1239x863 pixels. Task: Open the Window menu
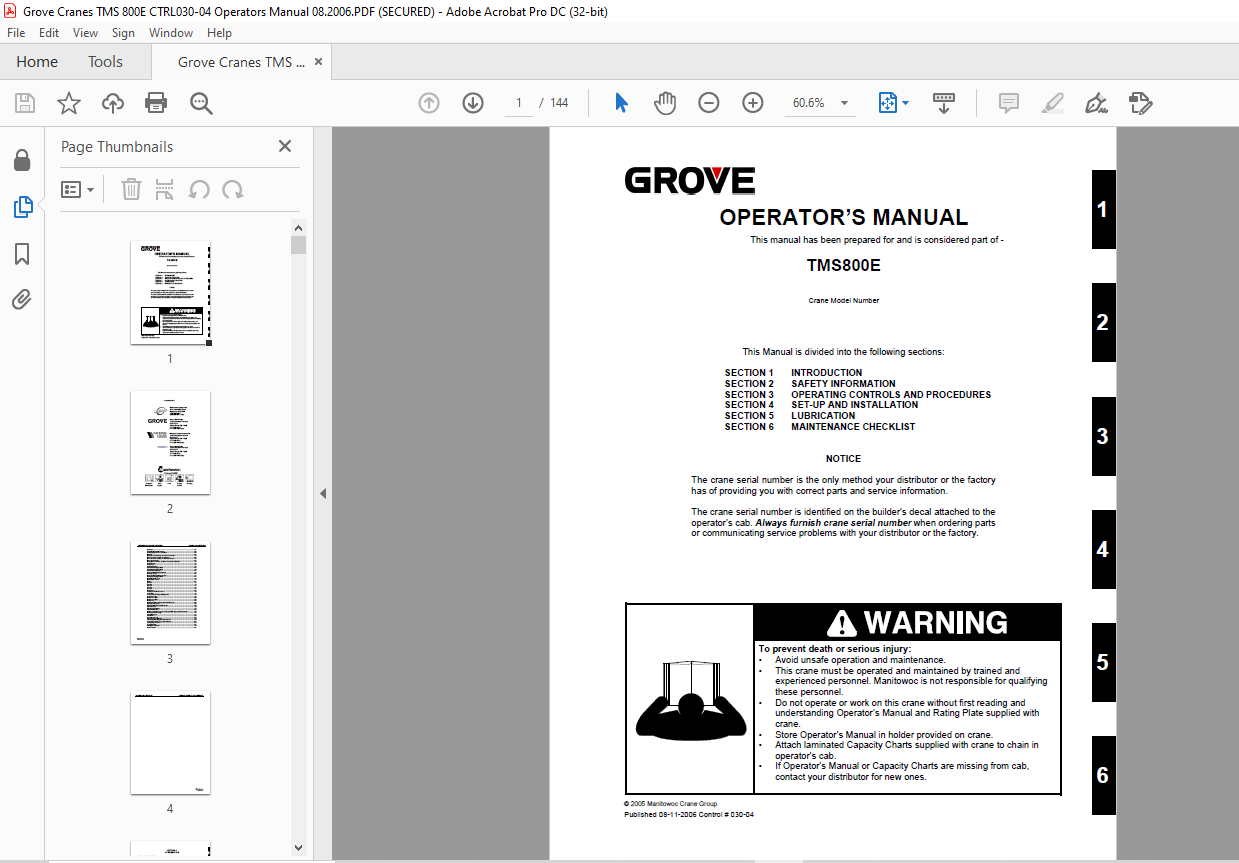[171, 33]
